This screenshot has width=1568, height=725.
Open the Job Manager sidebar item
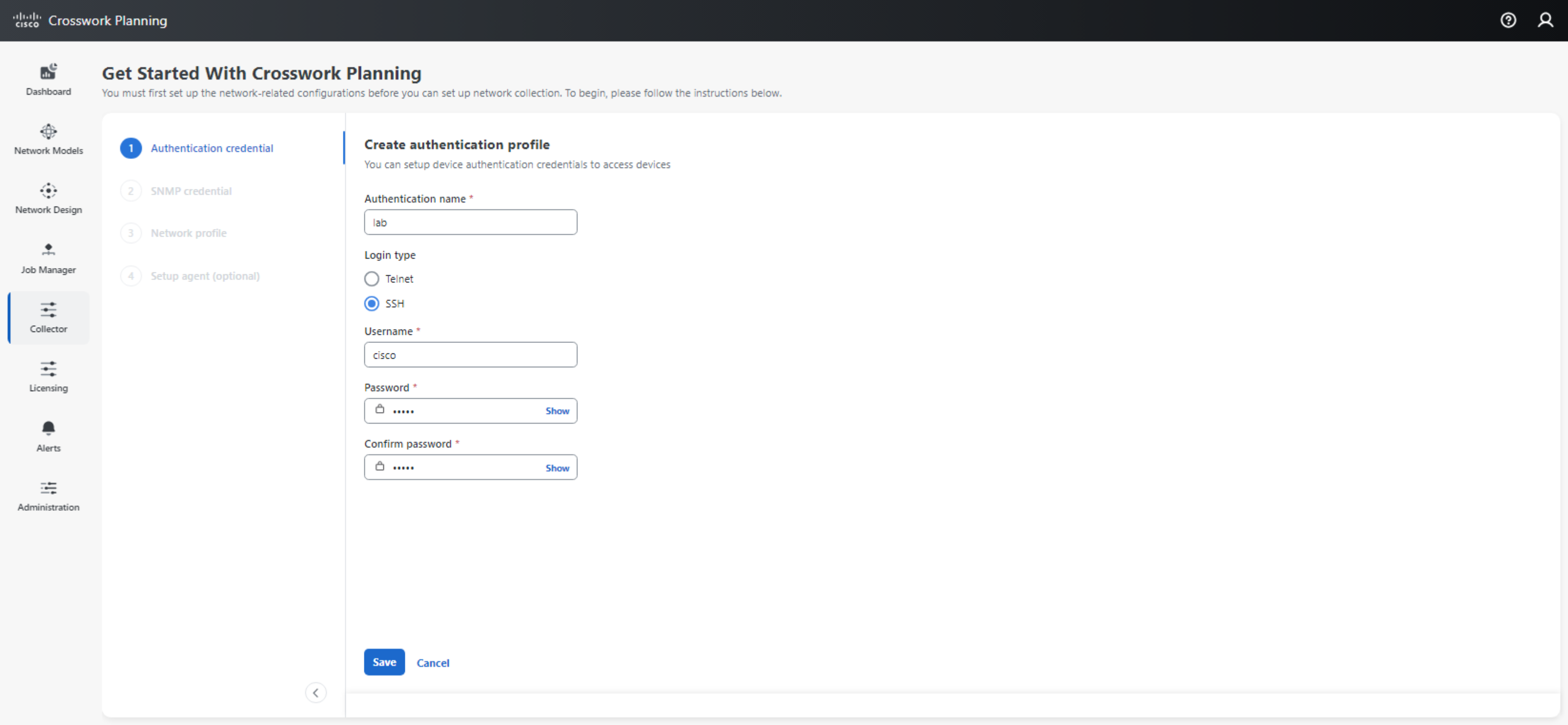(x=48, y=258)
